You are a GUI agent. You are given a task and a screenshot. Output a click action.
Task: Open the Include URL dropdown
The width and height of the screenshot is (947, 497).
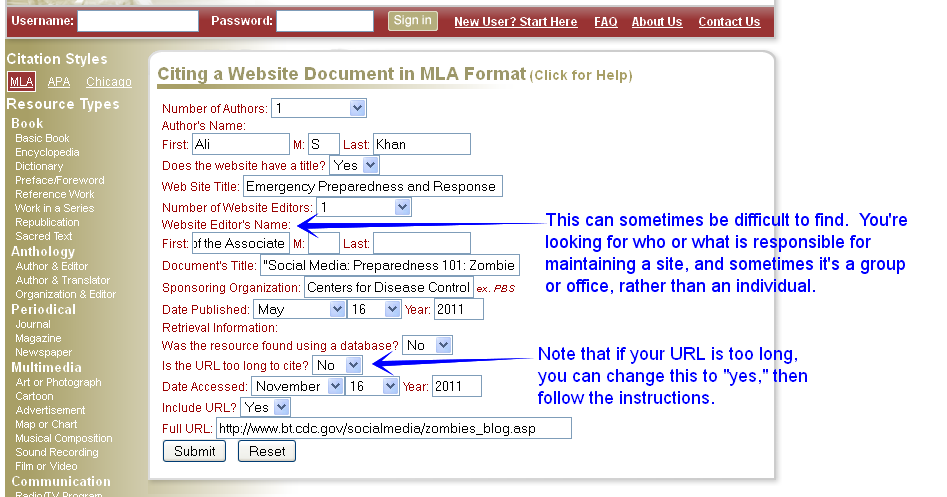pos(265,408)
